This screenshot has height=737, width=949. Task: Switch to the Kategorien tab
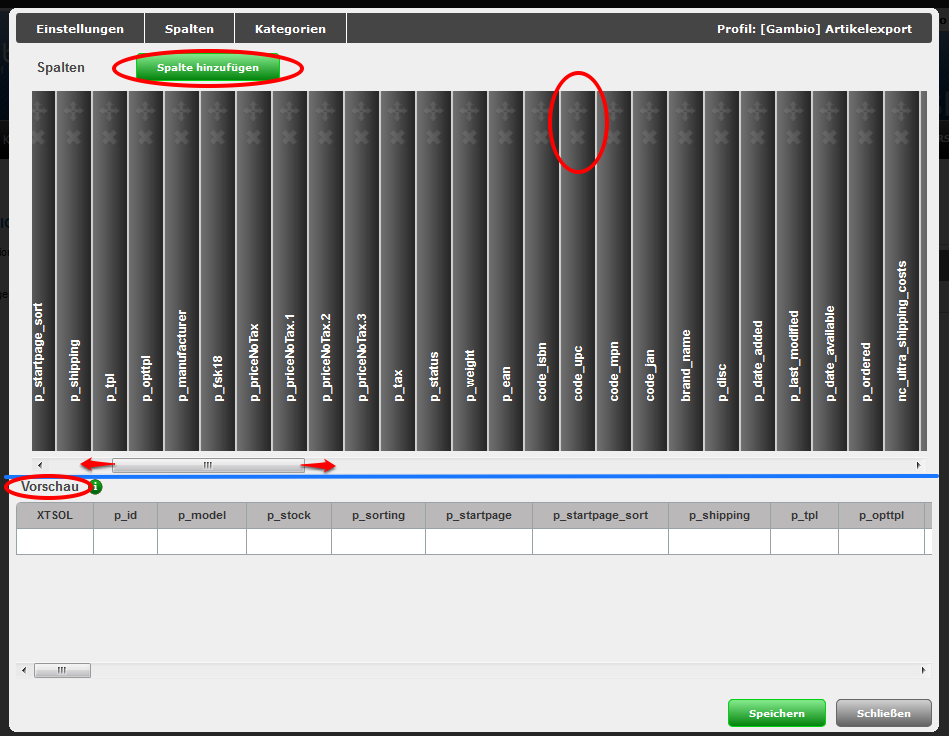click(x=290, y=29)
